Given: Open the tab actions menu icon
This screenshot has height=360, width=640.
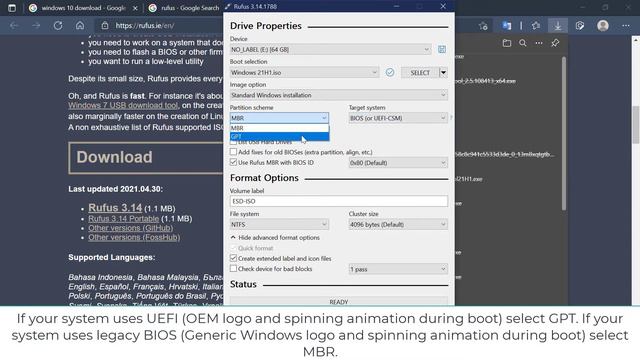Looking at the screenshot, I should [x=12, y=8].
